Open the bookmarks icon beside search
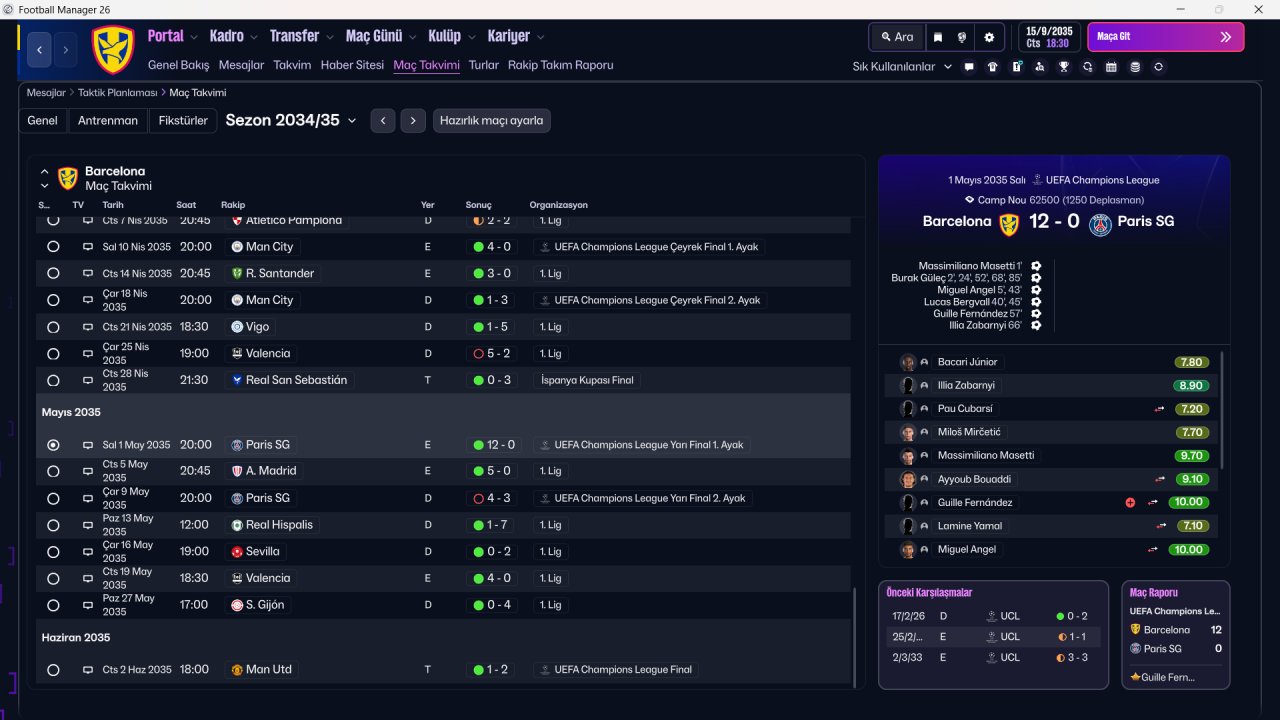Screen dimensions: 1280x720 [x=938, y=37]
